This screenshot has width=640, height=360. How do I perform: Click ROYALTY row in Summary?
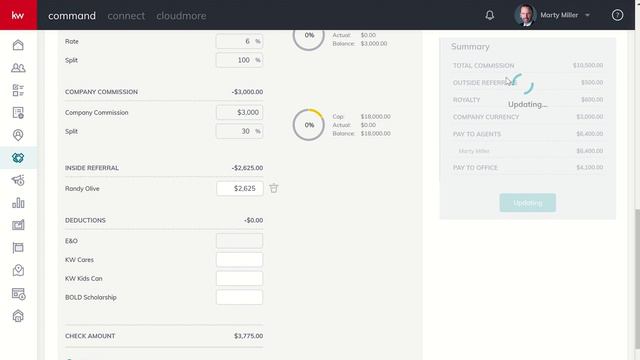click(527, 100)
